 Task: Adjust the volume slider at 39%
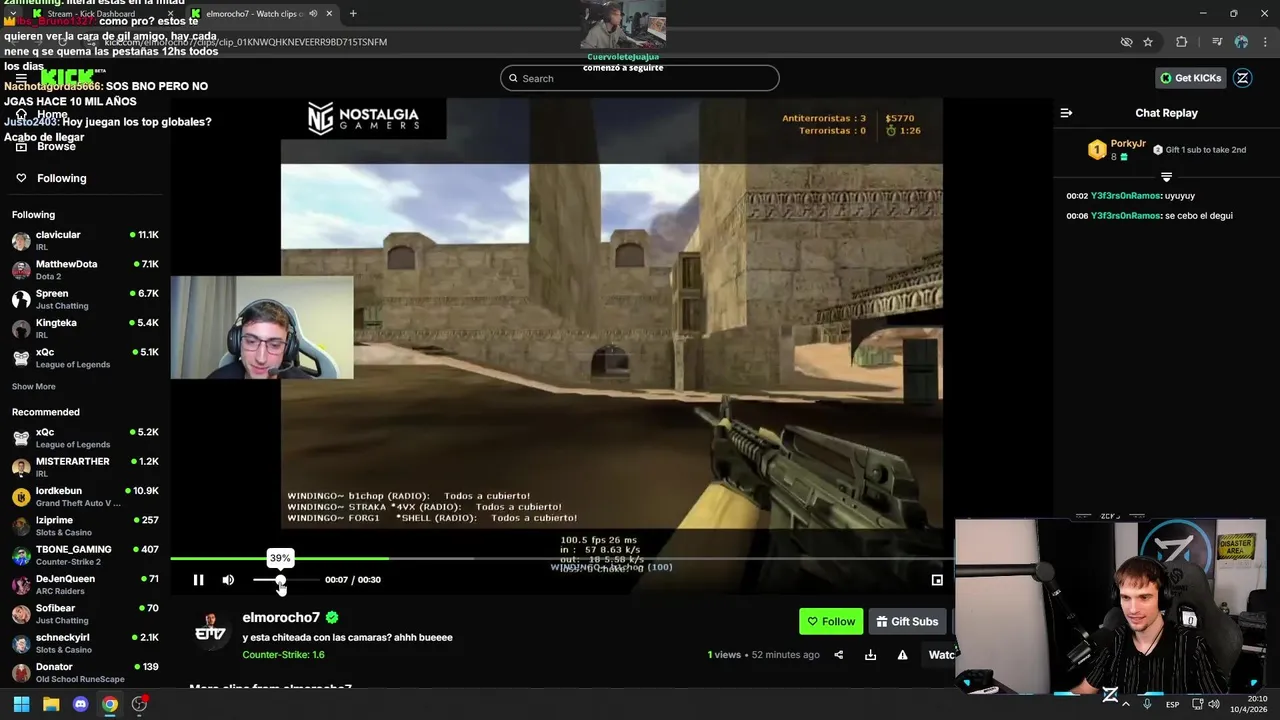[x=281, y=580]
